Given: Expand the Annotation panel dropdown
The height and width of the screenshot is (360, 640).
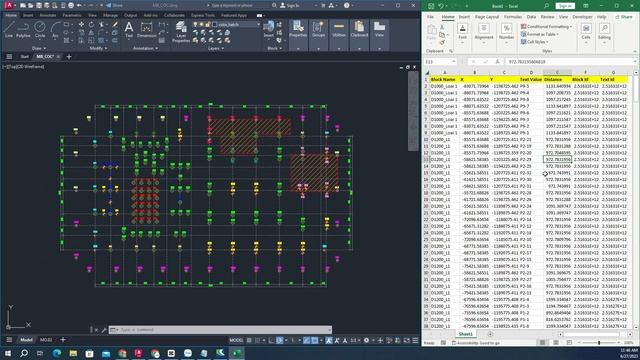Looking at the screenshot, I should click(x=146, y=48).
